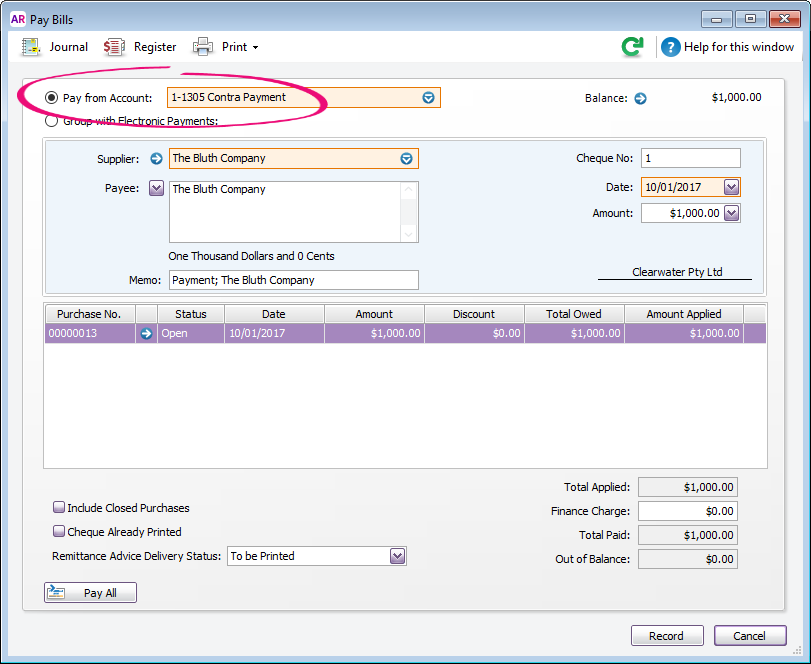Click the Discount cell showing $0.00
The image size is (811, 664).
pos(474,334)
